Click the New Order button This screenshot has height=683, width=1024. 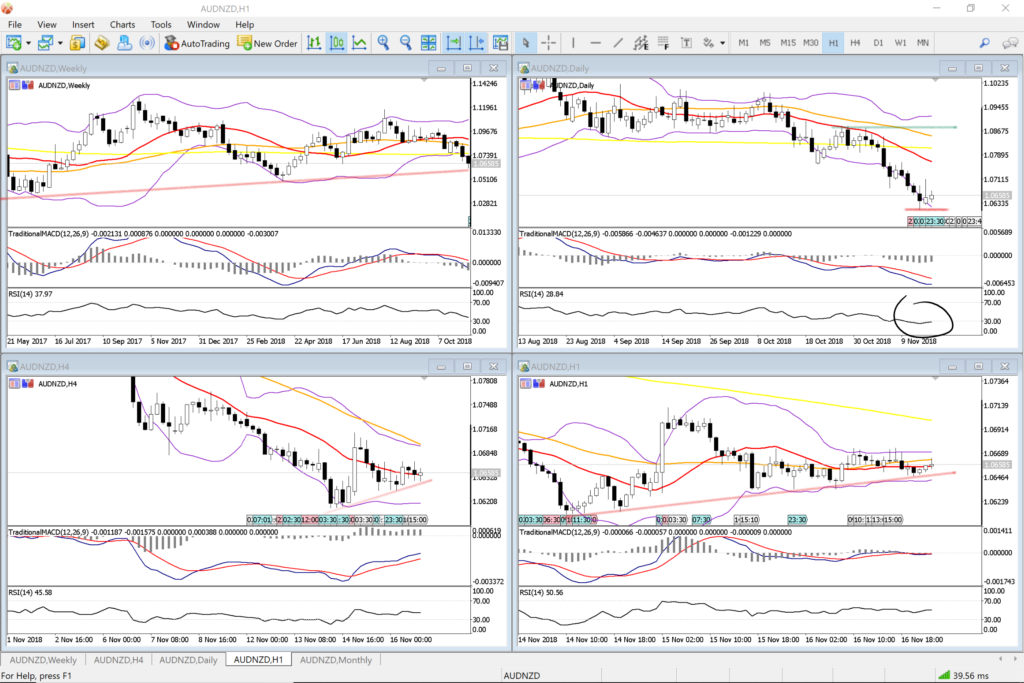click(267, 43)
